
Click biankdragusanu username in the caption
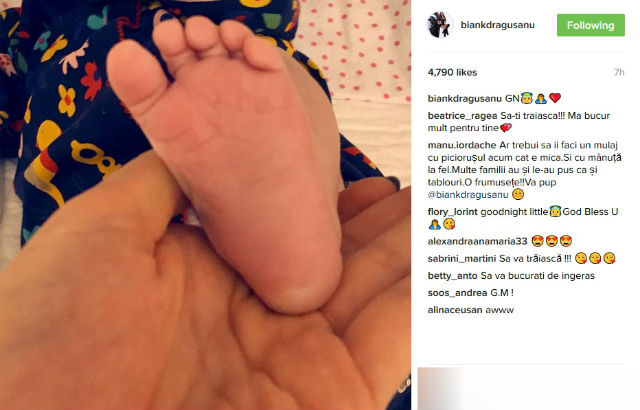coord(464,99)
